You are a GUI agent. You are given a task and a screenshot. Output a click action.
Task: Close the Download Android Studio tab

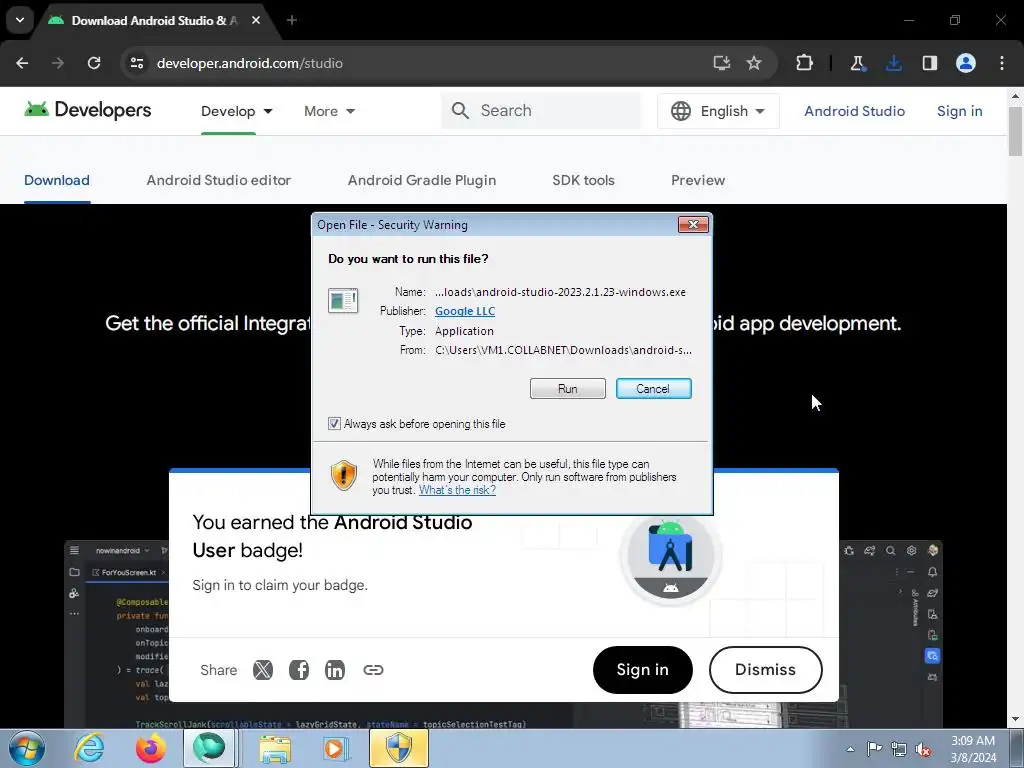pos(256,20)
